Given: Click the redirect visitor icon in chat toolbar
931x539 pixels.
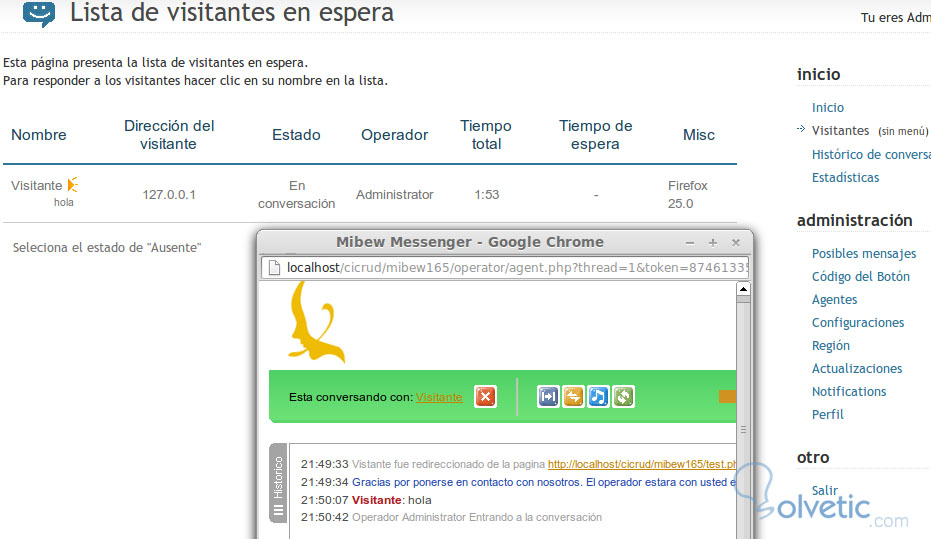Looking at the screenshot, I should (548, 397).
